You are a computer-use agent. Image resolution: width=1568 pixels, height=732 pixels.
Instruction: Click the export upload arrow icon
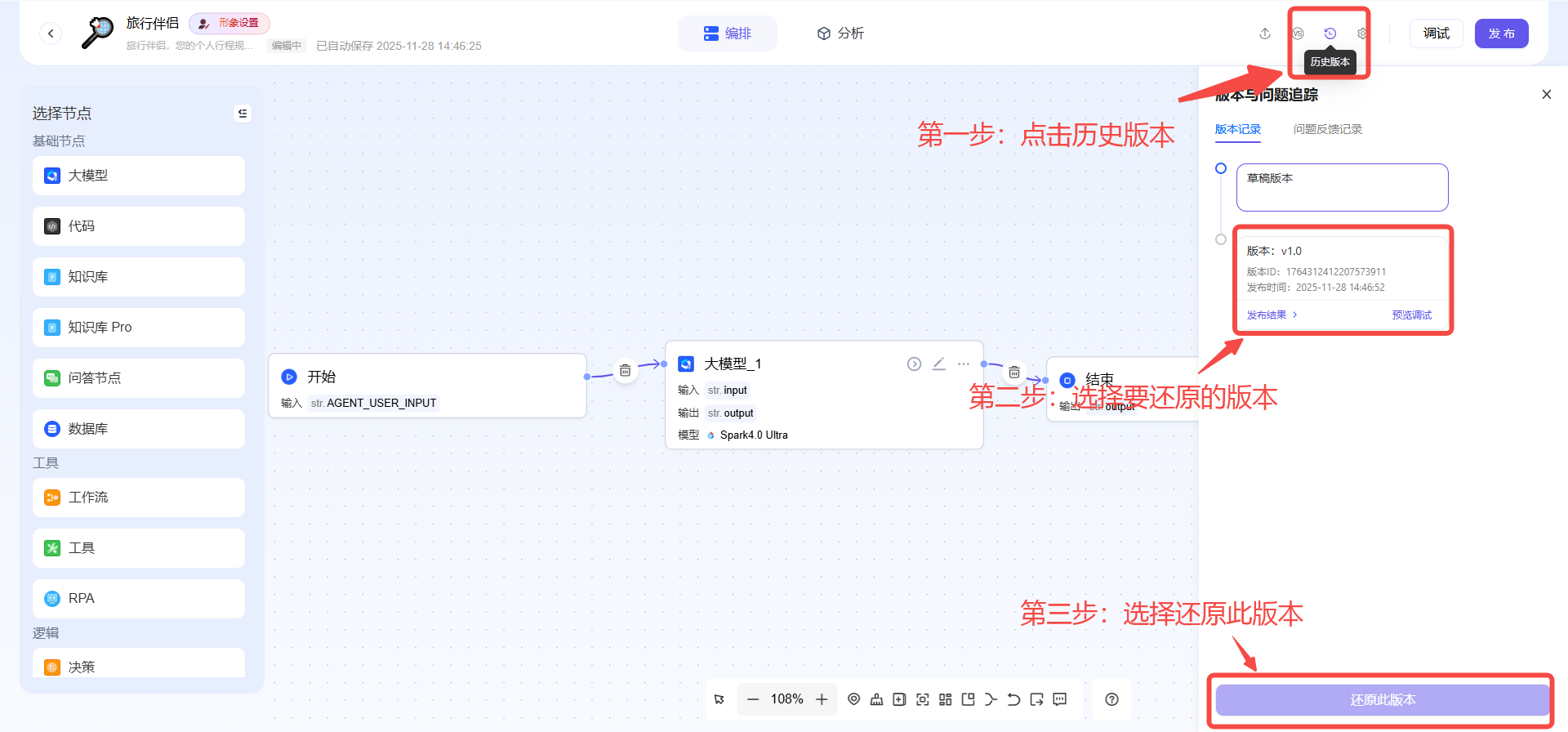1265,33
